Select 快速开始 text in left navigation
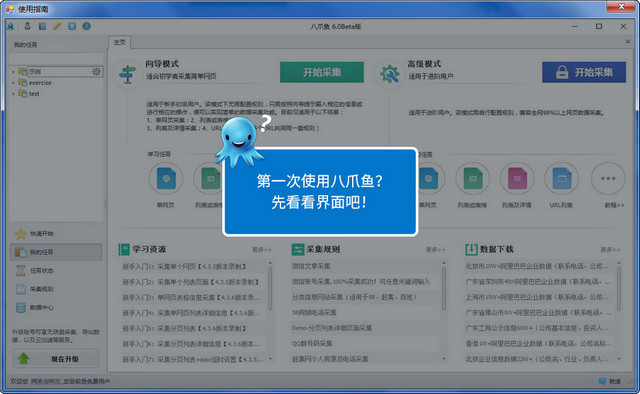The image size is (640, 394). pyautogui.click(x=42, y=234)
